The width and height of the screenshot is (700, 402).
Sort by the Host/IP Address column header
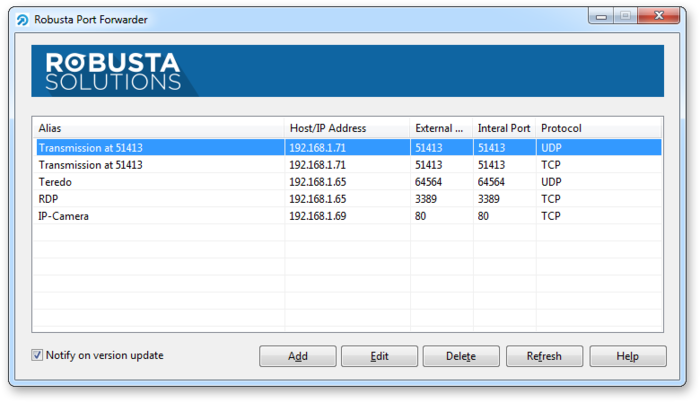tap(346, 128)
